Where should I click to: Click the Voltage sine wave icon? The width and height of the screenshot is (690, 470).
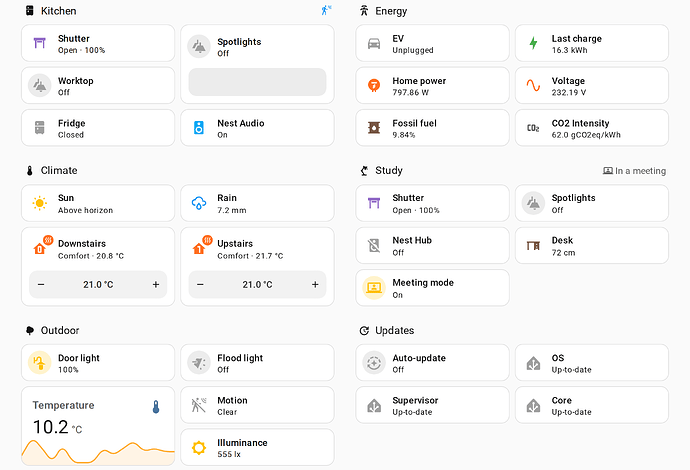(533, 85)
